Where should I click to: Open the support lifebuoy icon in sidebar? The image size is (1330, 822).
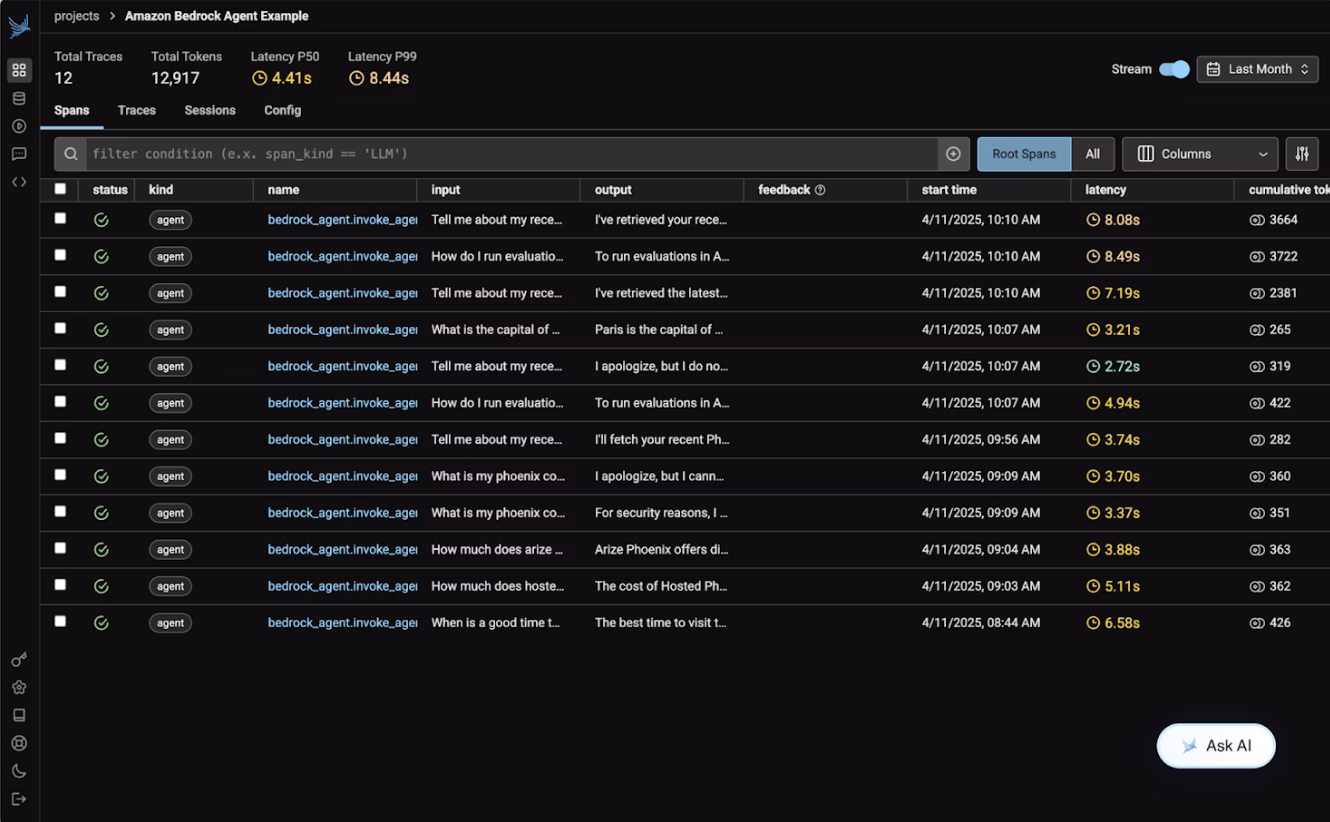tap(19, 744)
